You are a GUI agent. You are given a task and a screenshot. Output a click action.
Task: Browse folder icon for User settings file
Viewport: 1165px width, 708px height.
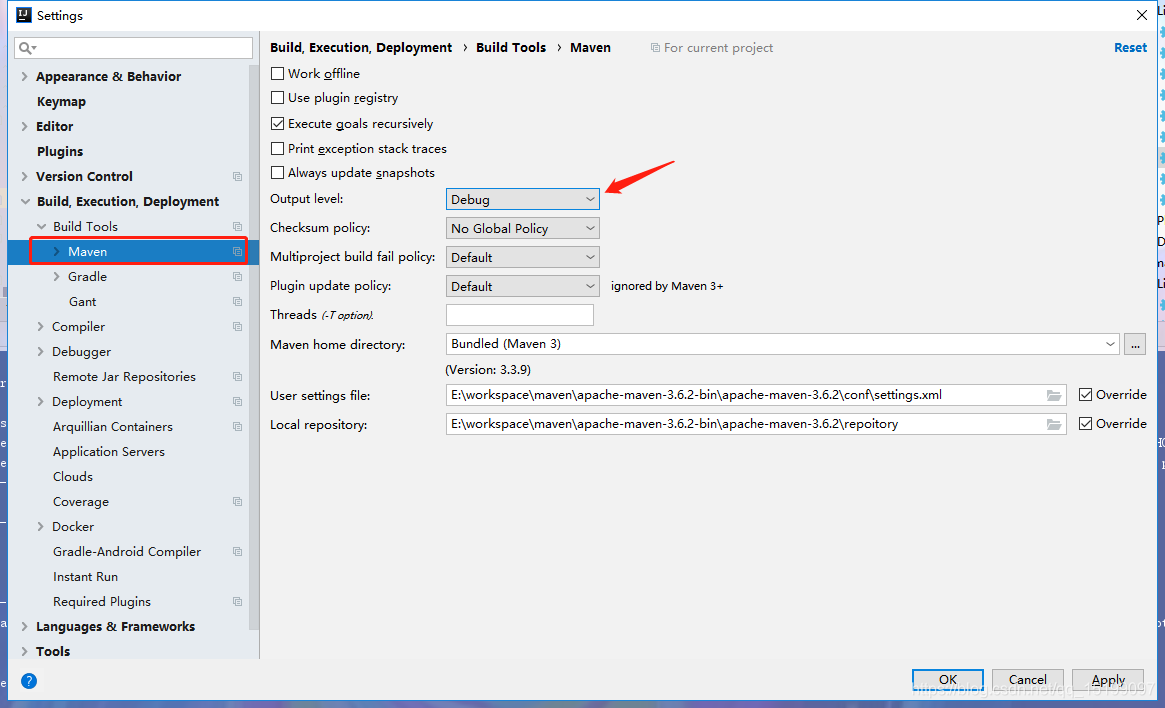click(1054, 395)
